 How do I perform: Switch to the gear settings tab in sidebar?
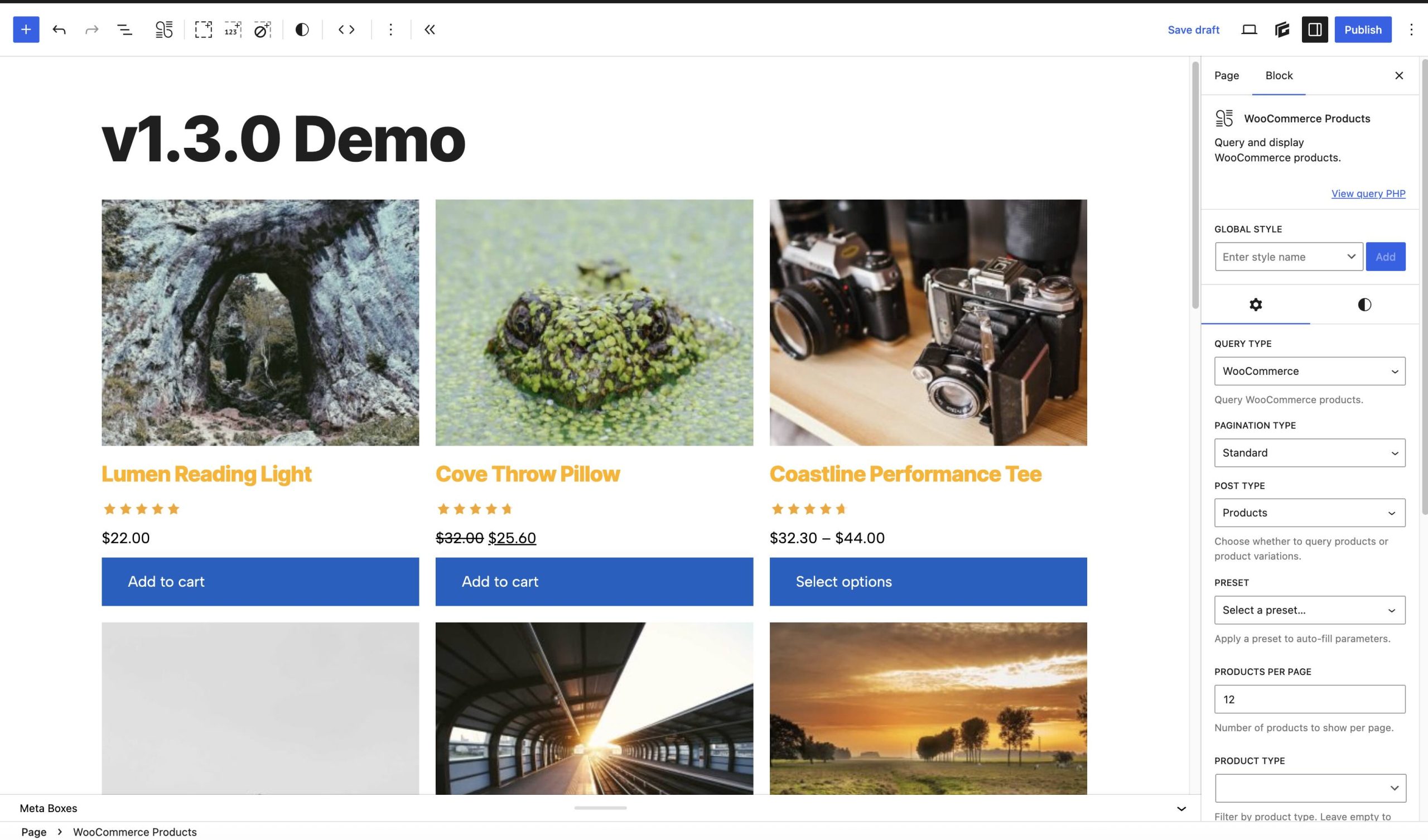[x=1256, y=305]
